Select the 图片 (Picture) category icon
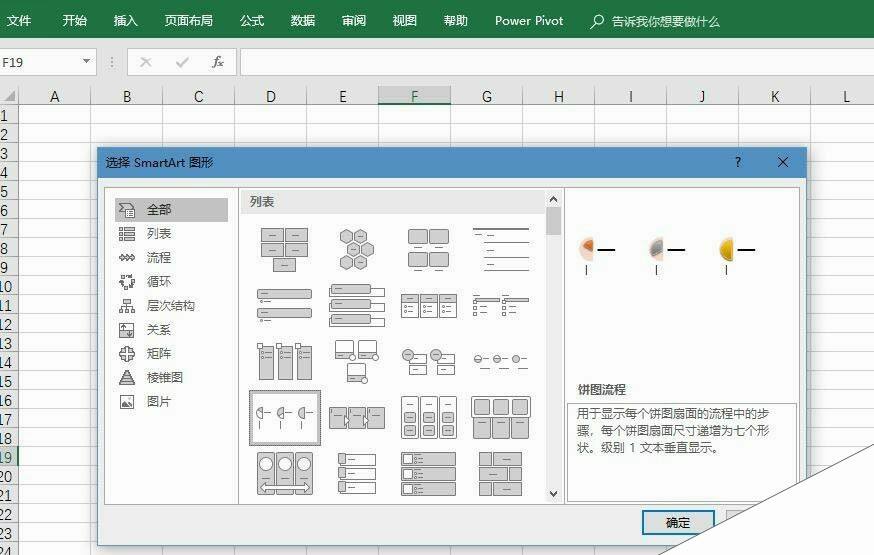This screenshot has height=555, width=874. [x=127, y=402]
